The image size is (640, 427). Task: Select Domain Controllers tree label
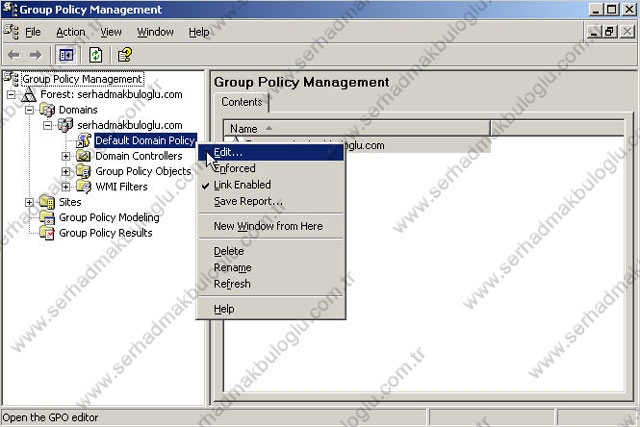(x=139, y=156)
